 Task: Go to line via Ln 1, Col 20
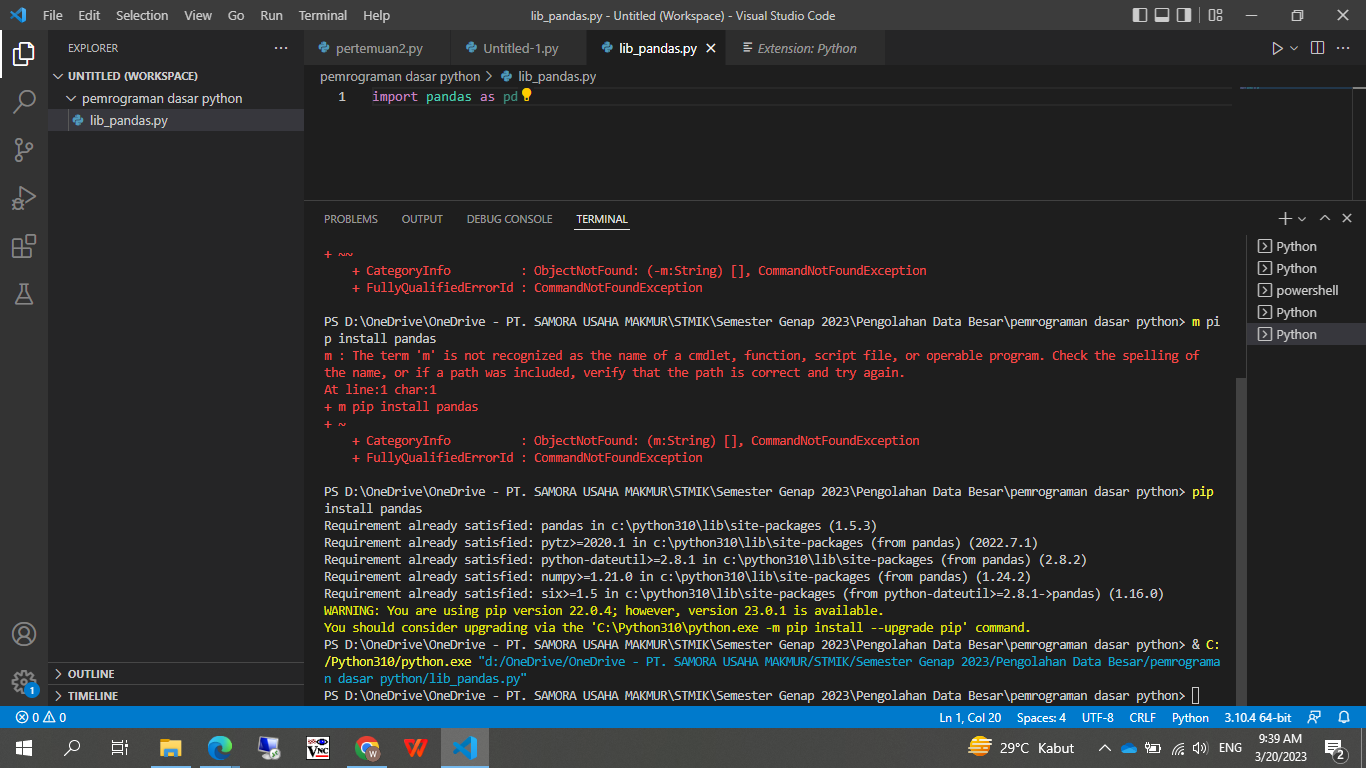coord(970,718)
